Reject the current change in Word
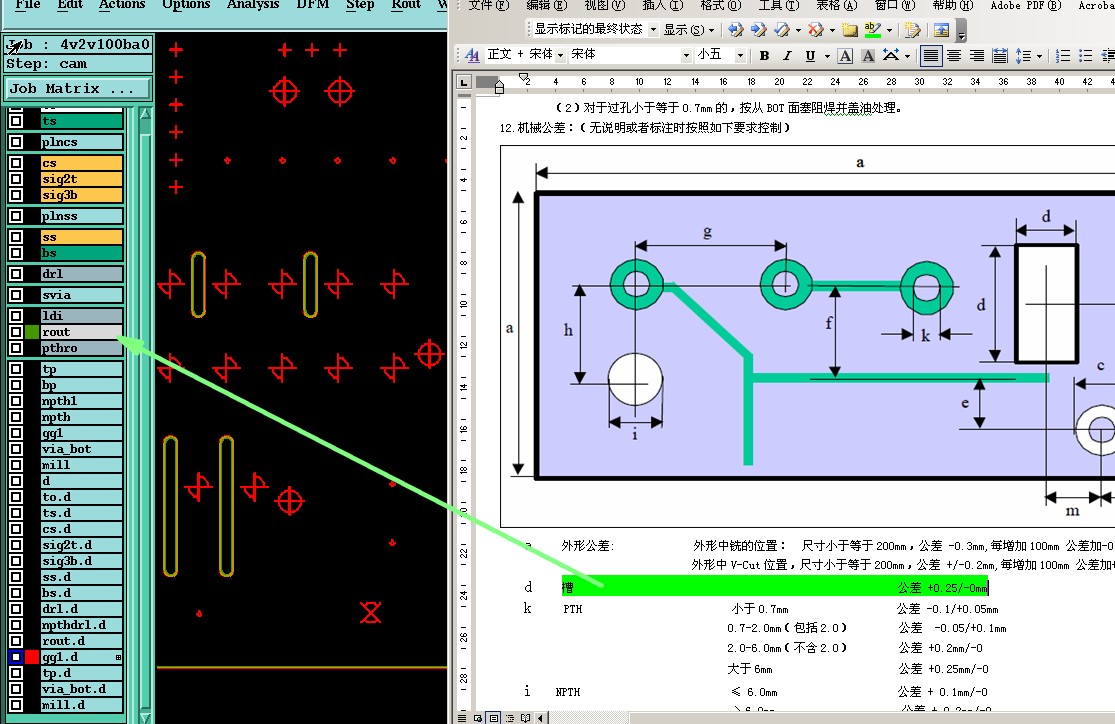This screenshot has width=1115, height=724. (x=816, y=30)
